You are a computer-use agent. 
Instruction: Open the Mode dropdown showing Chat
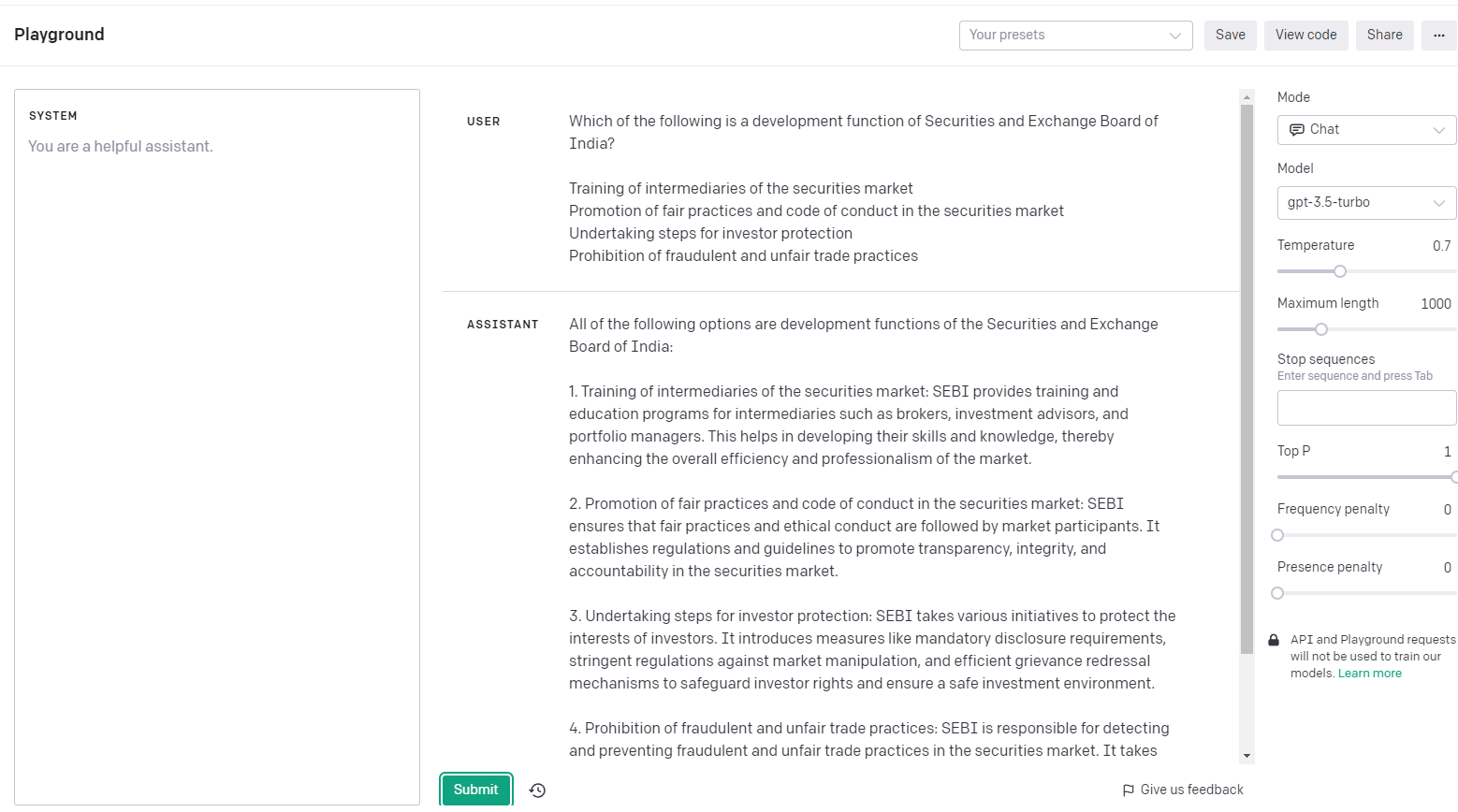[x=1366, y=130]
